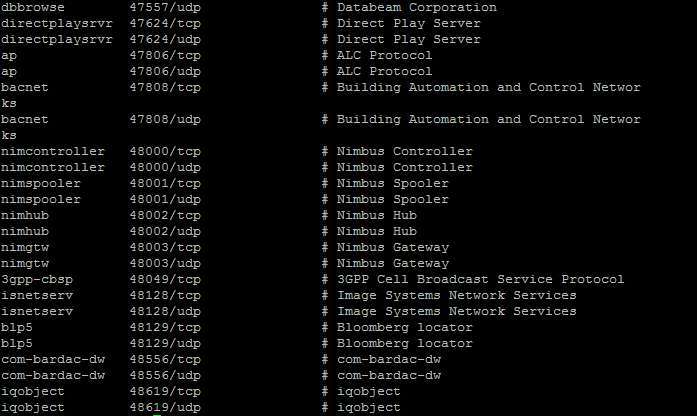Click isnetserv 48128/udp port entry
The image size is (697, 416).
click(165, 312)
